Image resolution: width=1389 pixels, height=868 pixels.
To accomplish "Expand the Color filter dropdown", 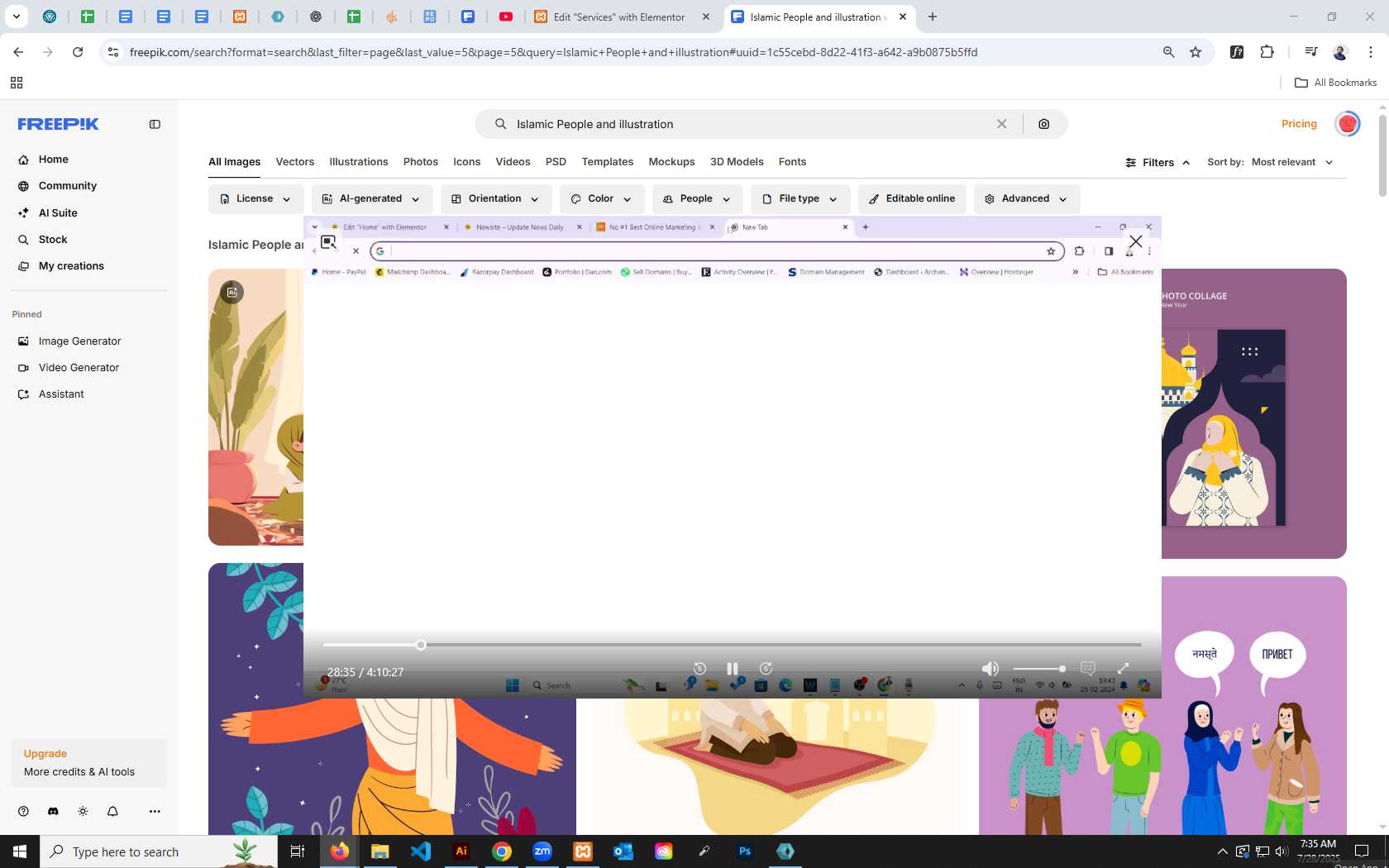I will pyautogui.click(x=601, y=199).
